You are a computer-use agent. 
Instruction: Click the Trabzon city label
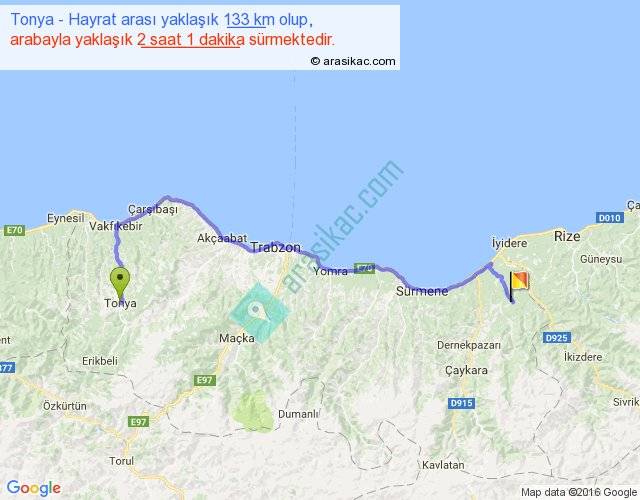[x=275, y=246]
